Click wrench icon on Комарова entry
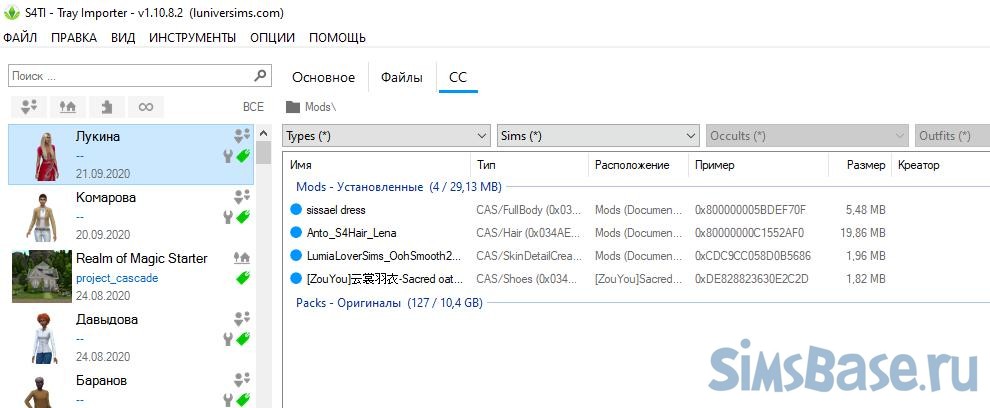Screen dimensions: 990x408 pyautogui.click(x=228, y=217)
